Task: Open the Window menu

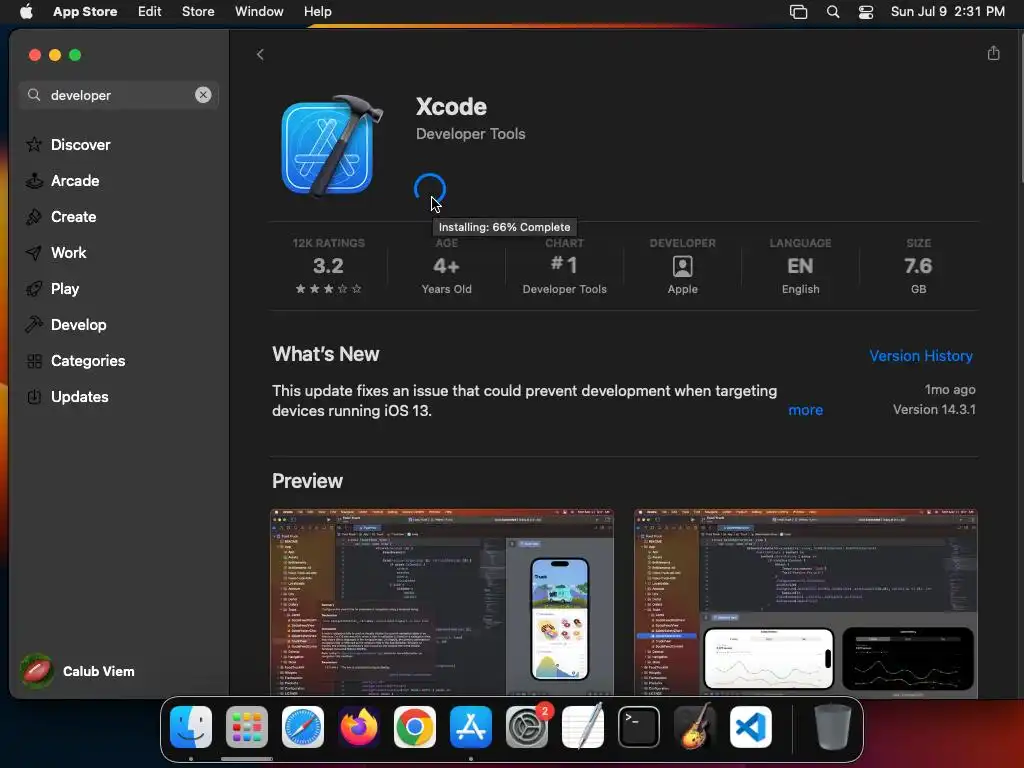Action: coord(259,12)
